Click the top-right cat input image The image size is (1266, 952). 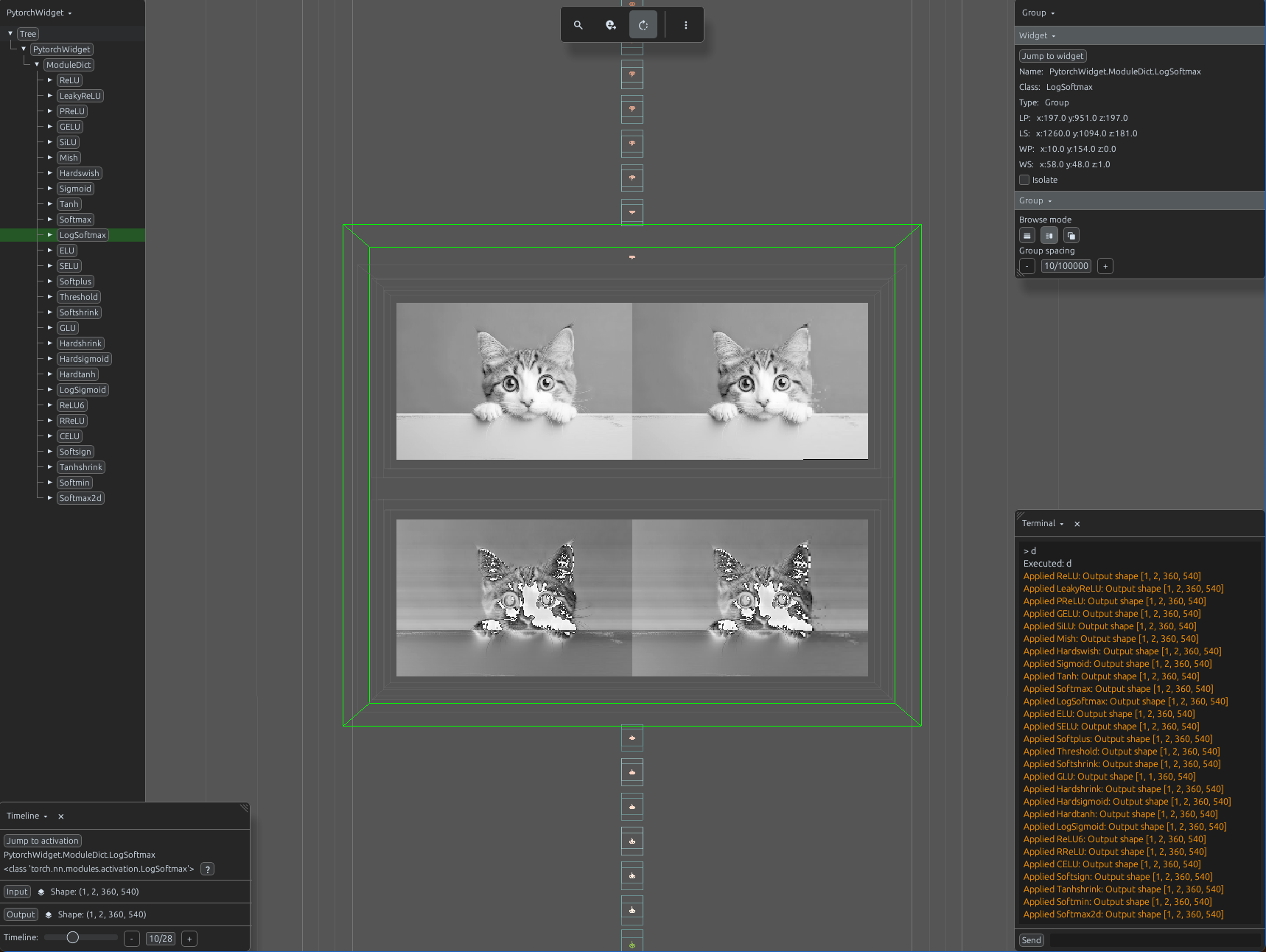click(750, 381)
